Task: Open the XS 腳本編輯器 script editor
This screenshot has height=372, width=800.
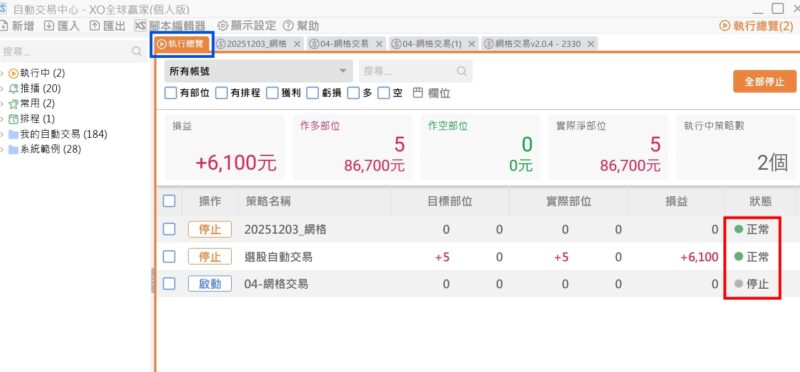Action: tap(170, 26)
